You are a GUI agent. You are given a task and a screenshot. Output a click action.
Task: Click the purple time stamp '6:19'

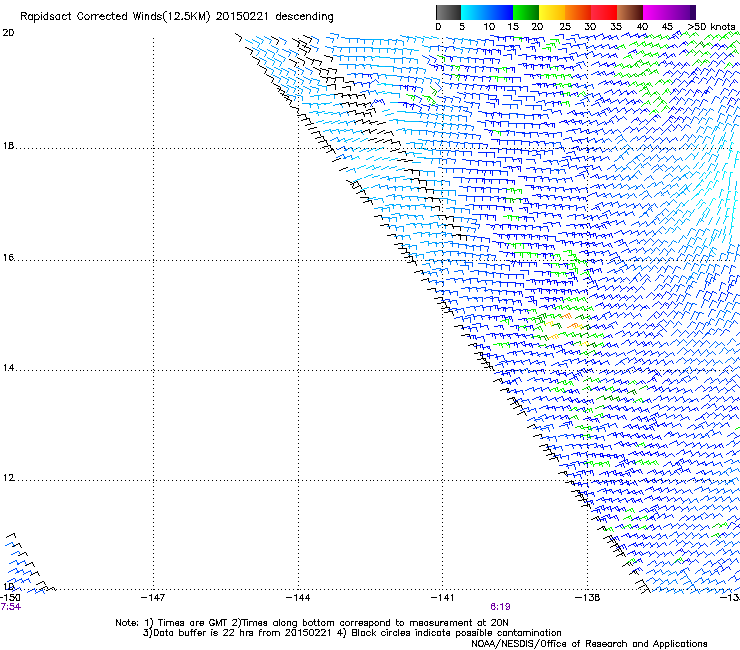tap(500, 607)
